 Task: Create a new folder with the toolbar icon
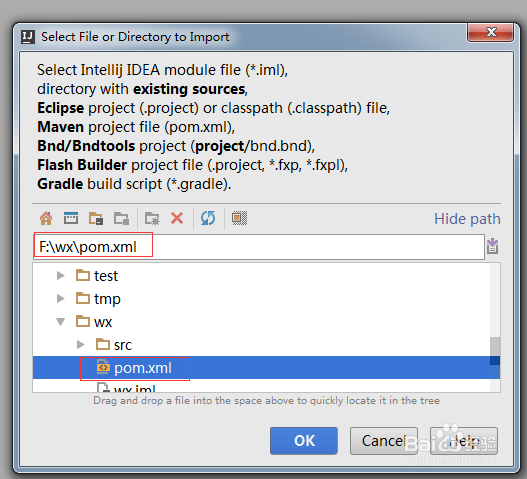(x=152, y=218)
